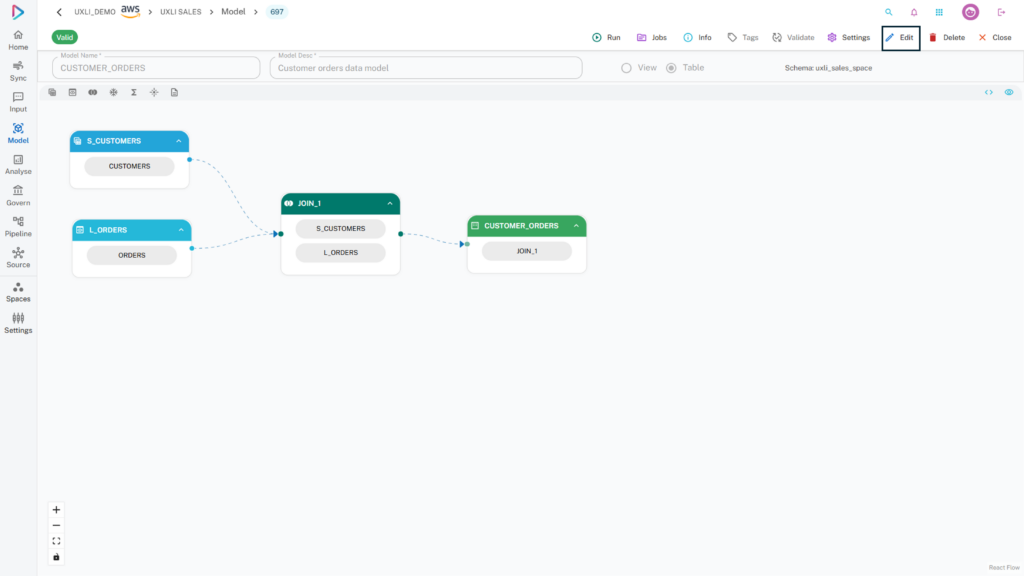Toggle the eye preview icon
Screen dimensions: 1024x576
tap(1009, 92)
